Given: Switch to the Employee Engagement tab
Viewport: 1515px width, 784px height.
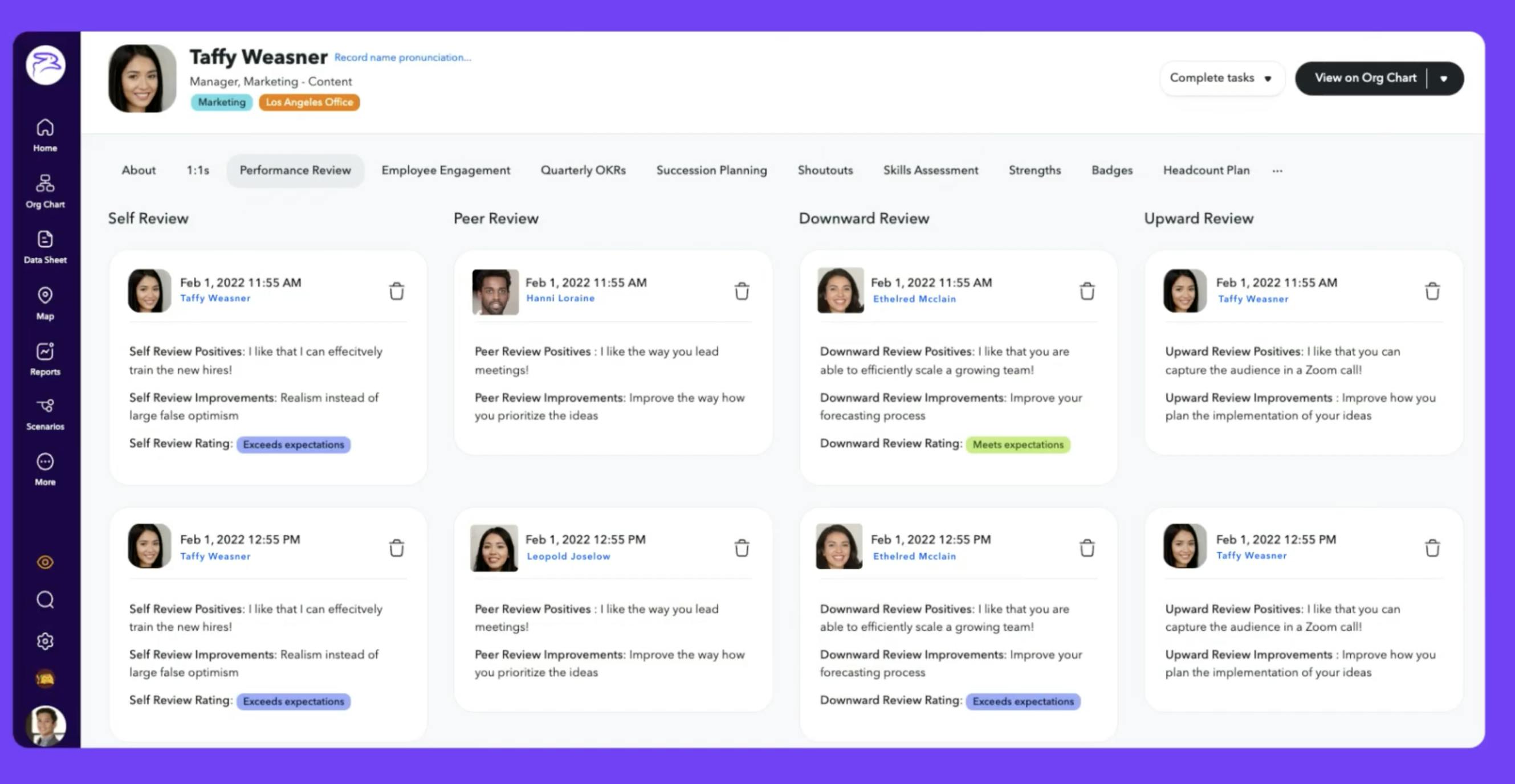Looking at the screenshot, I should pyautogui.click(x=445, y=170).
